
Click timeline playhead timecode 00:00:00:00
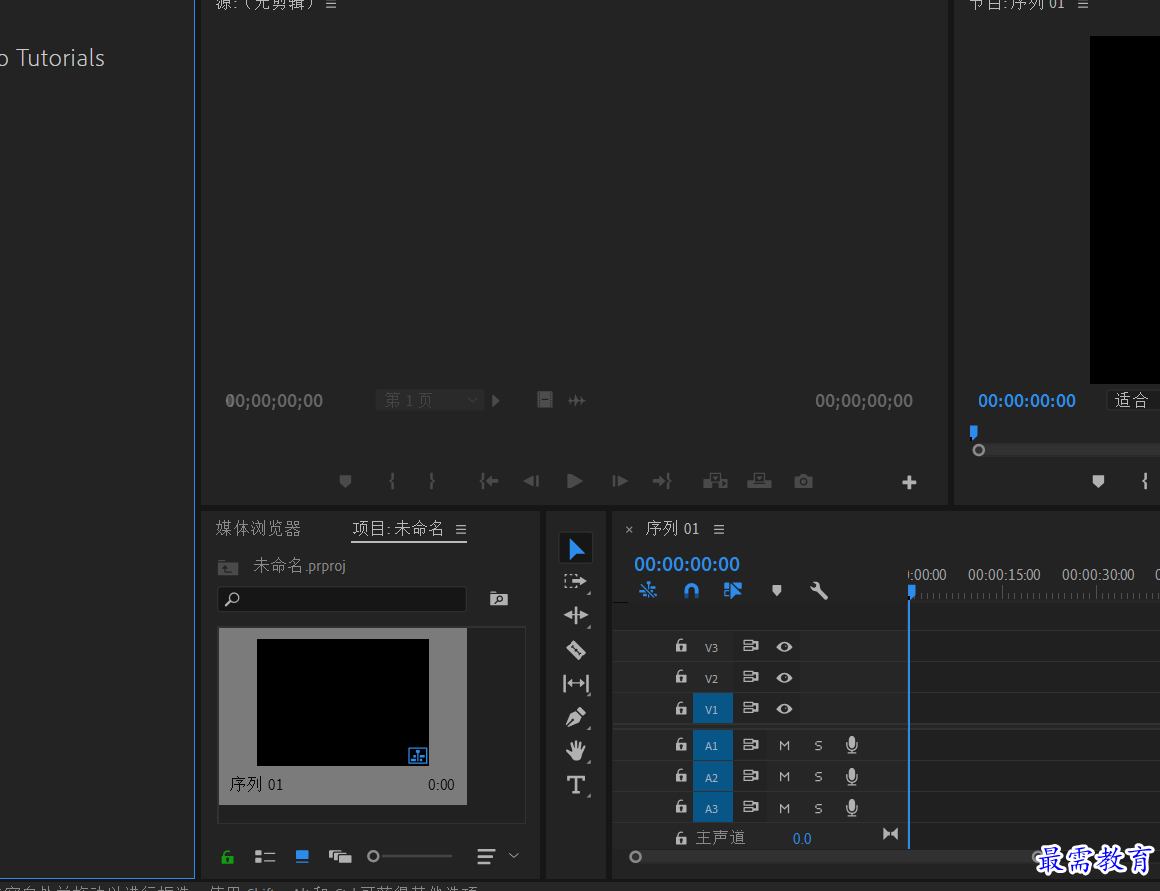[x=687, y=564]
